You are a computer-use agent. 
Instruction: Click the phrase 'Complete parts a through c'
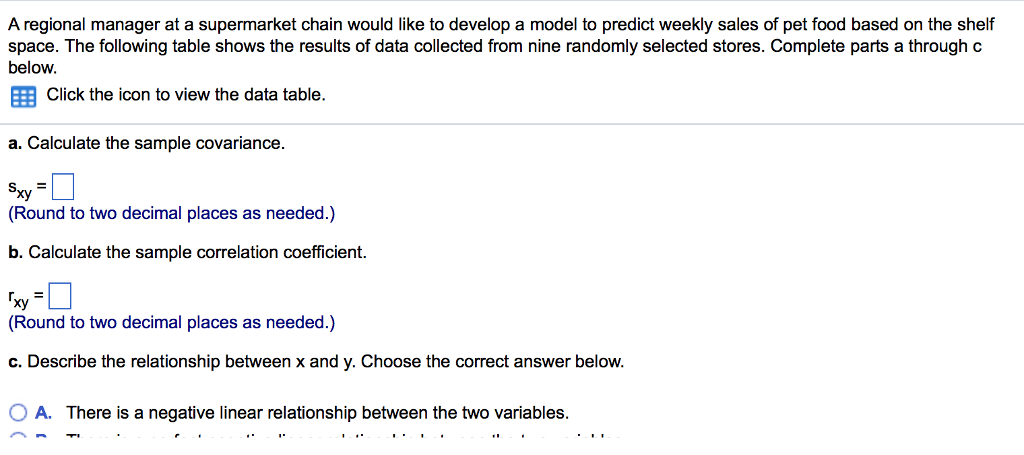[873, 46]
